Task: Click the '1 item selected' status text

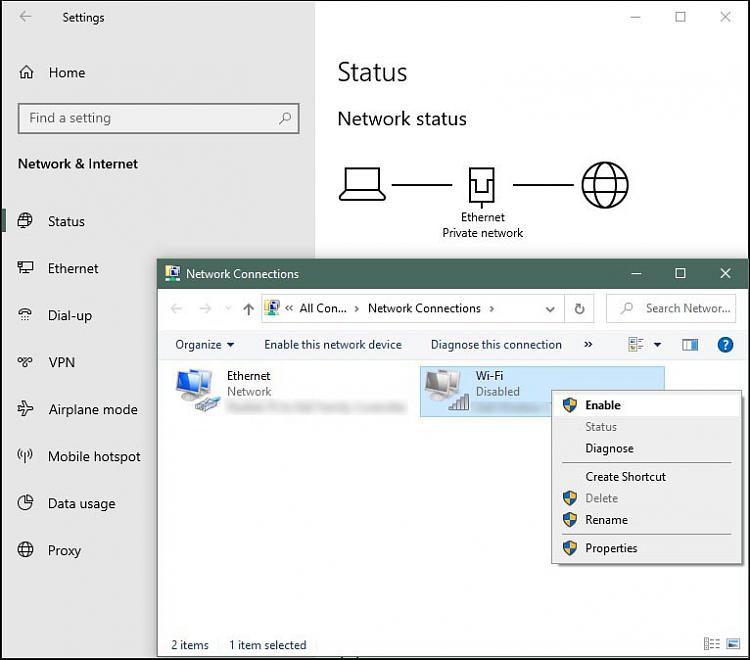Action: pos(268,645)
